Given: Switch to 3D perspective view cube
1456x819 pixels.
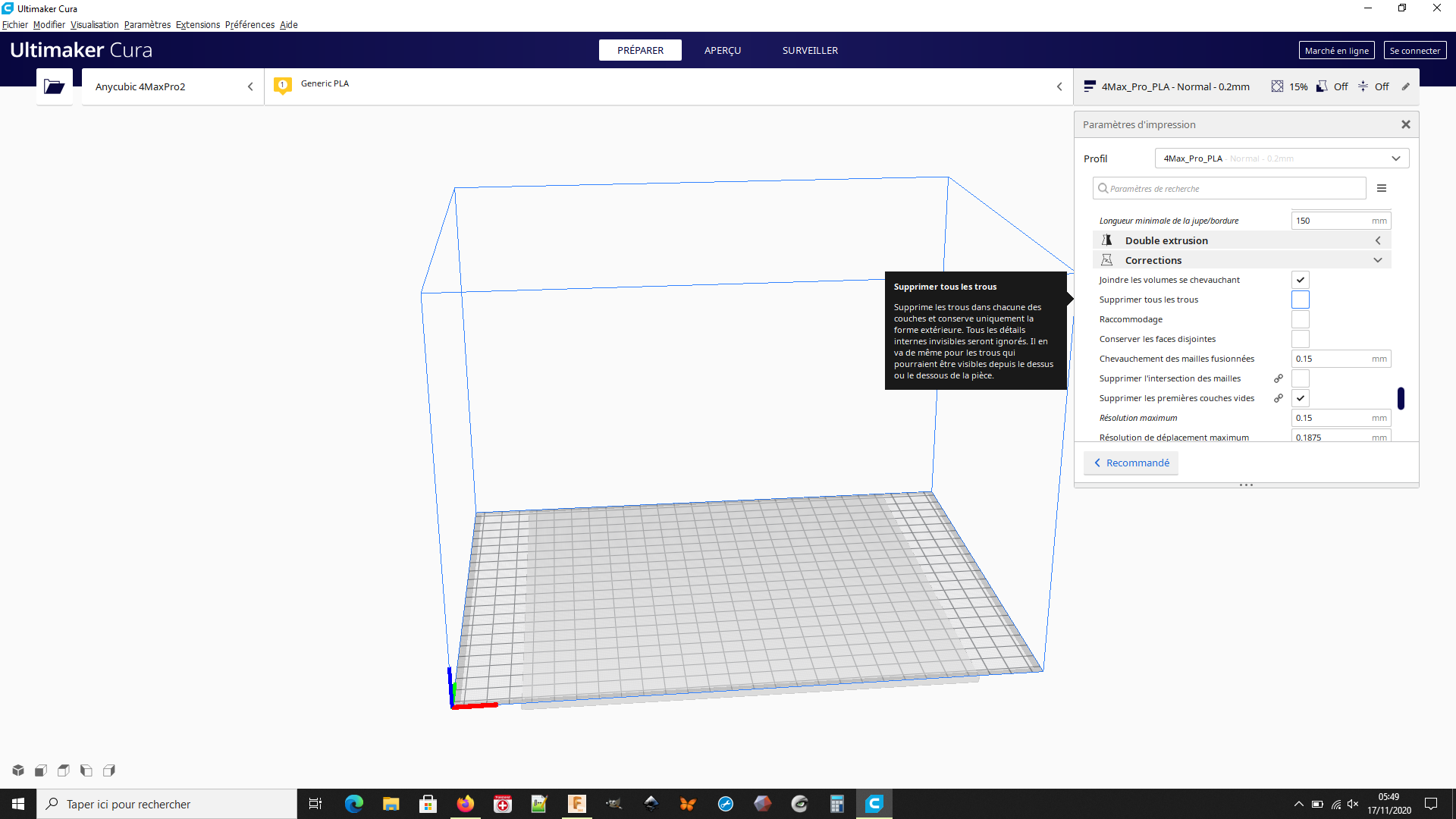Looking at the screenshot, I should pos(18,770).
